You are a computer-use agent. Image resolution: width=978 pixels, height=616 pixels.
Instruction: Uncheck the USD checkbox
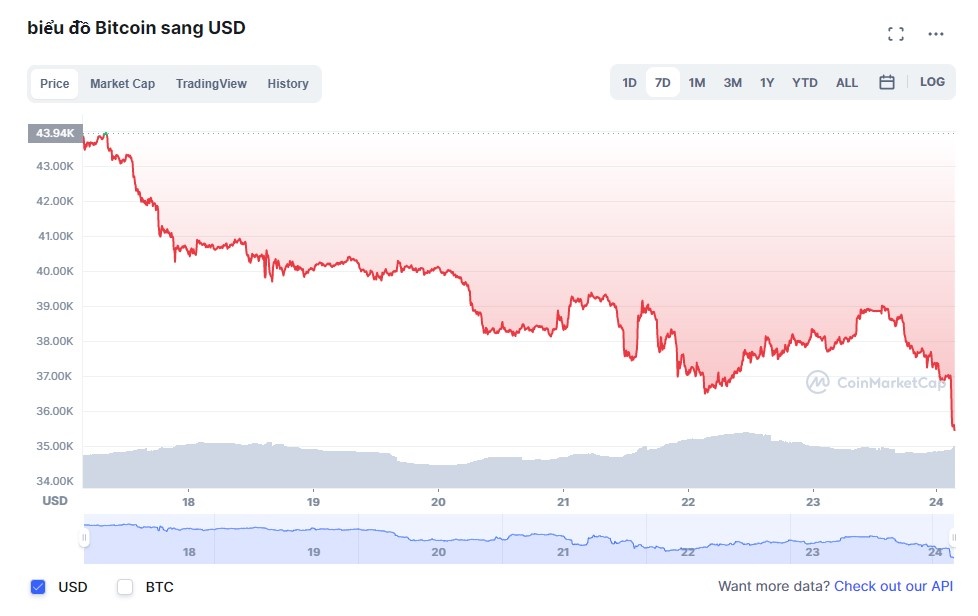click(38, 587)
